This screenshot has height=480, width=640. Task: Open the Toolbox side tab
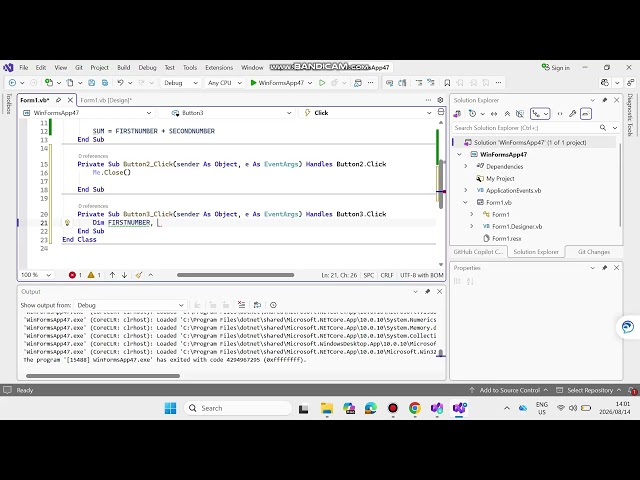pos(8,104)
